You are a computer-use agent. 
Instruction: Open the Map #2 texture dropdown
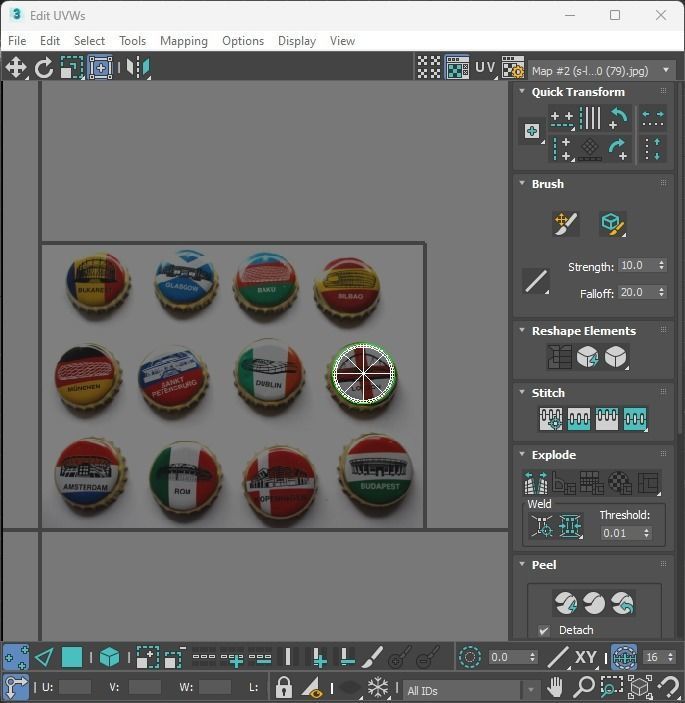pyautogui.click(x=601, y=71)
